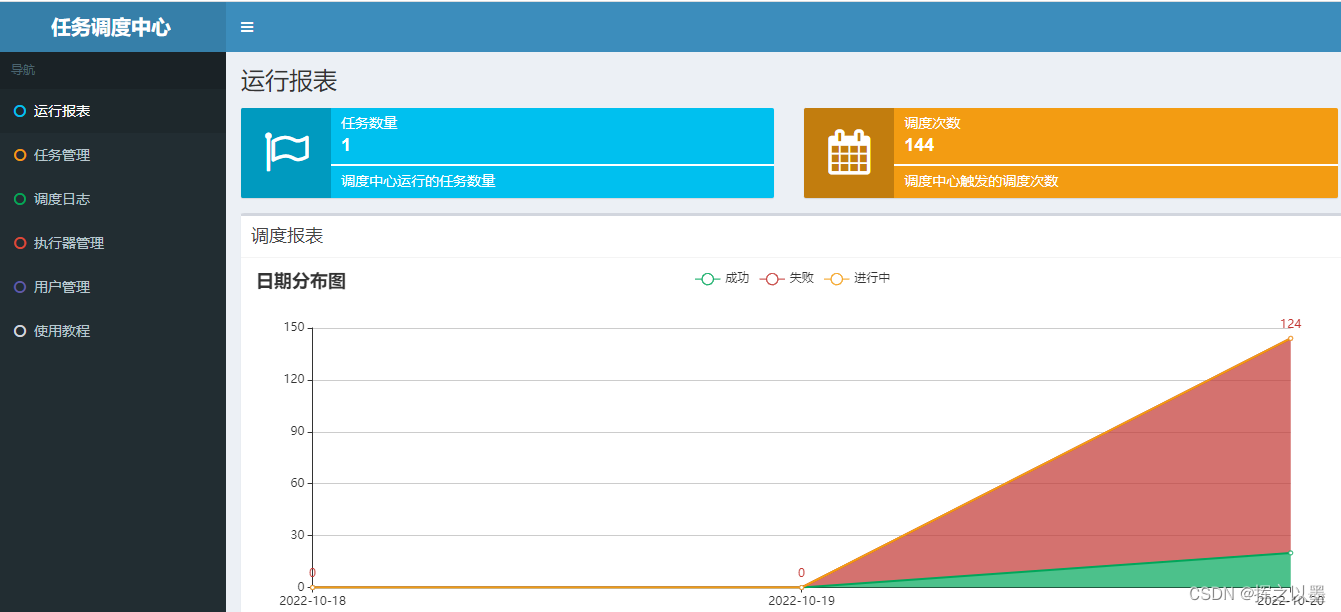This screenshot has width=1341, height=612.
Task: Open the 调度日志 menu item
Action: (113, 199)
